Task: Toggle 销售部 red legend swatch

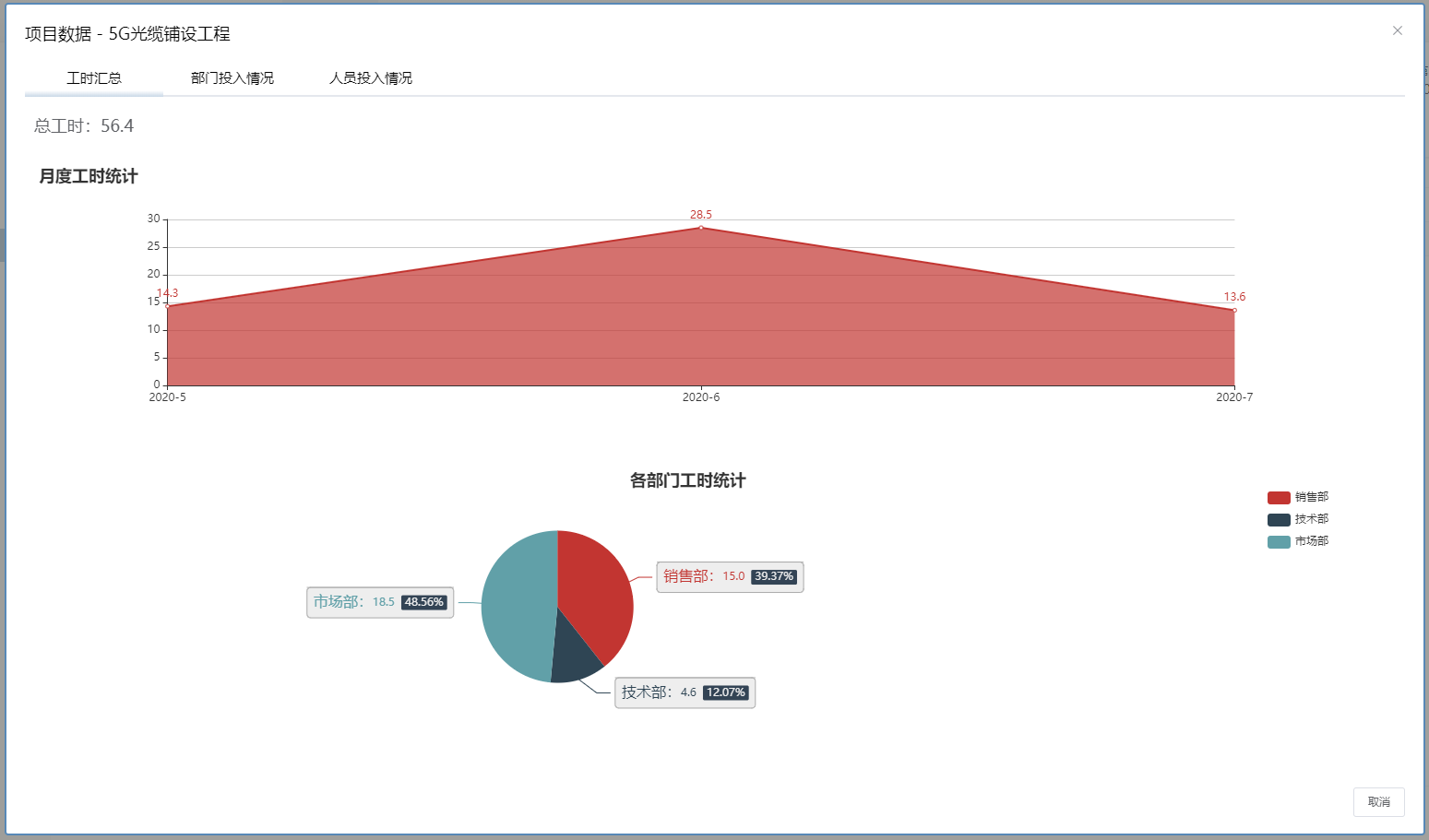Action: (1279, 498)
